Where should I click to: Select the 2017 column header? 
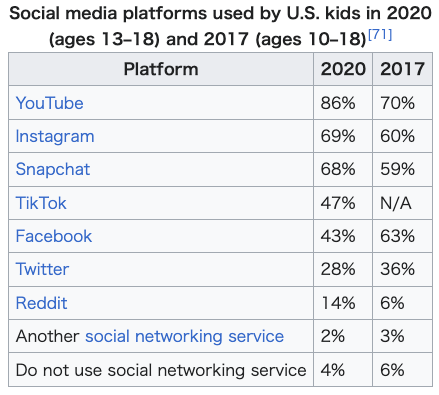click(402, 69)
